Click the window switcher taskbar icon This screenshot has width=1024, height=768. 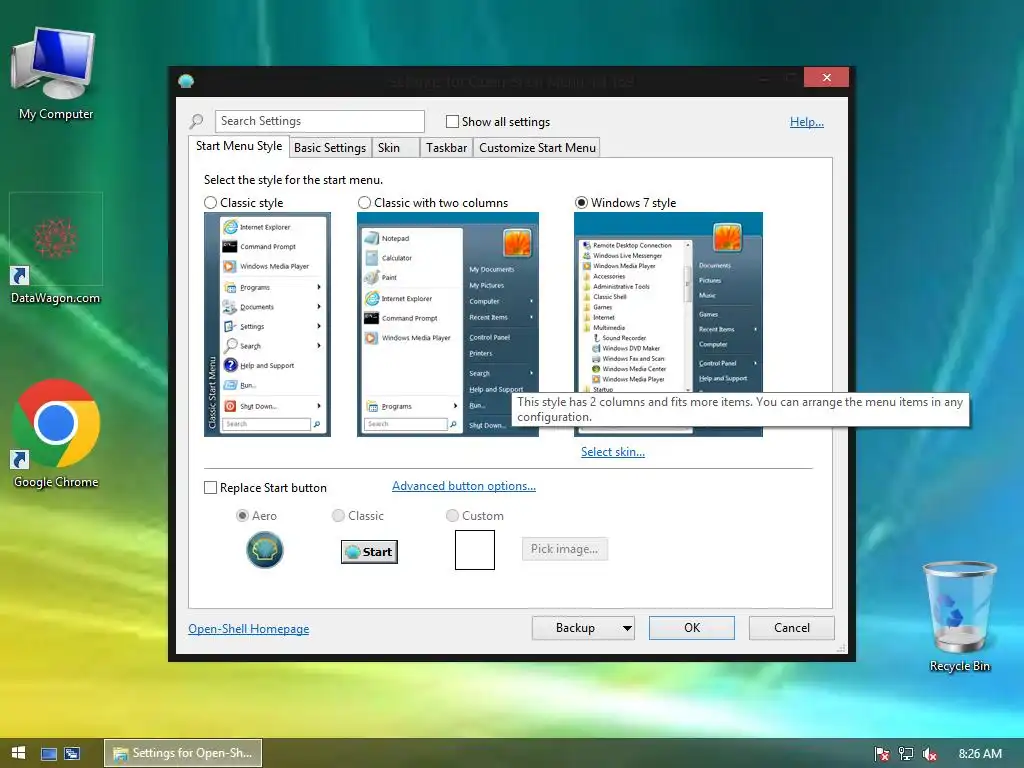click(72, 754)
